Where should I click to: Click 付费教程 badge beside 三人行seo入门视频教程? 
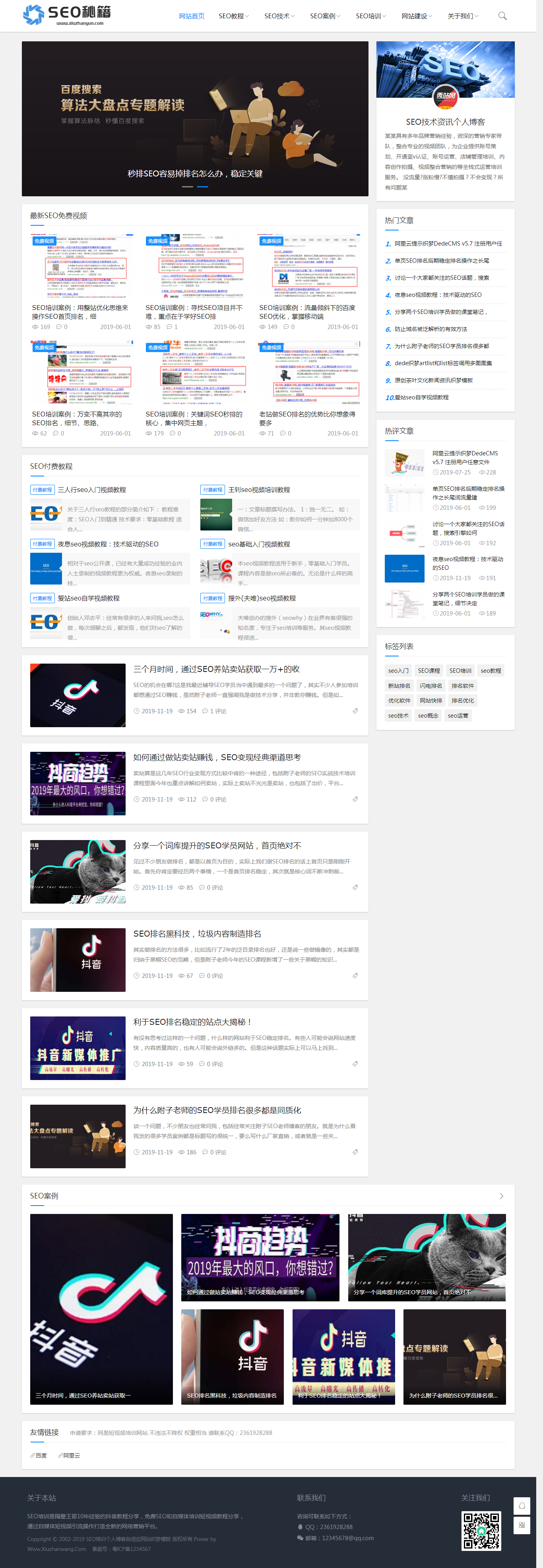click(43, 490)
